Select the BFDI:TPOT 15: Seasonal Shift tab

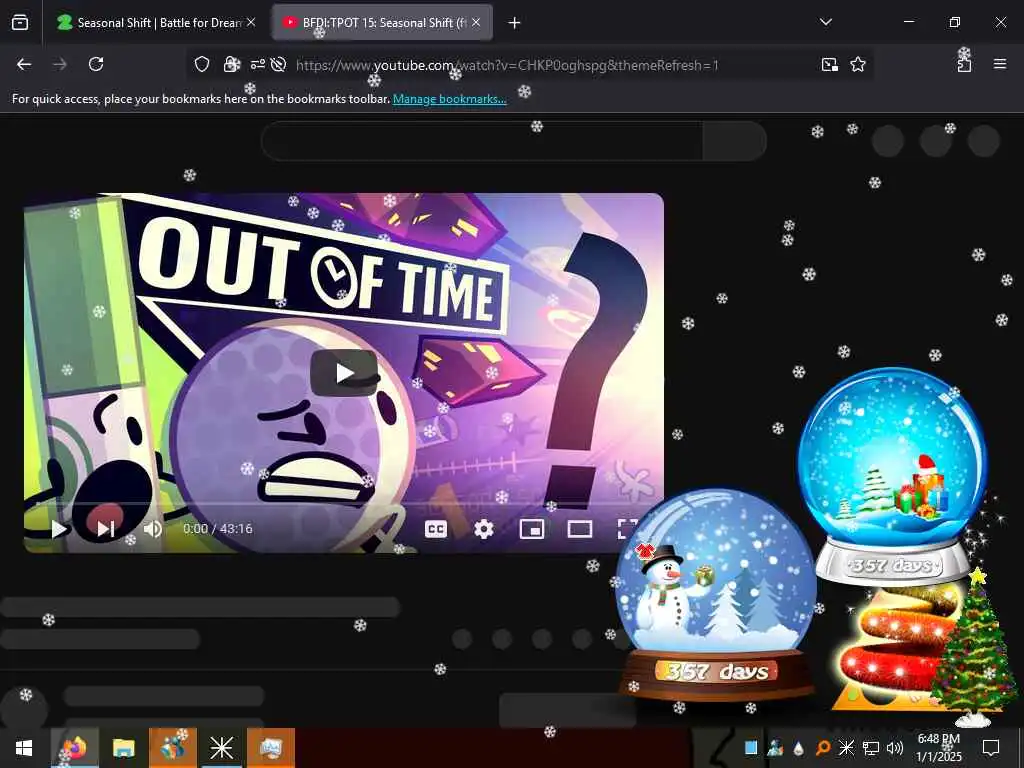(383, 23)
